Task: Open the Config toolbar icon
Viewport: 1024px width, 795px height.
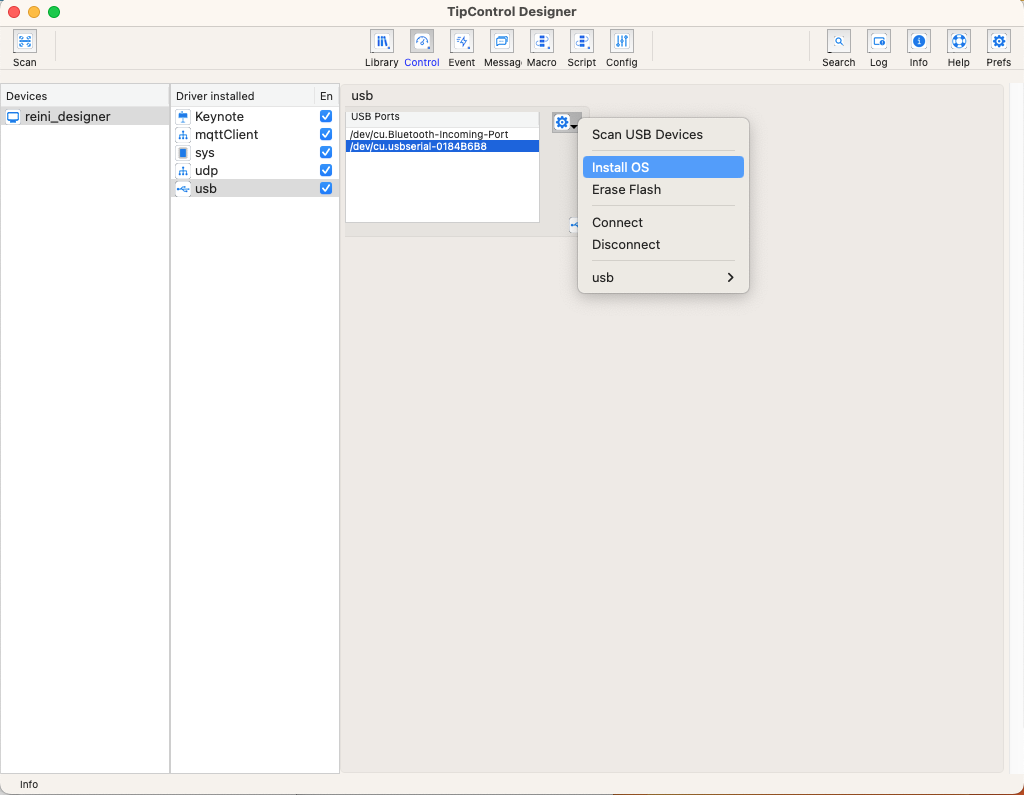Action: [622, 42]
